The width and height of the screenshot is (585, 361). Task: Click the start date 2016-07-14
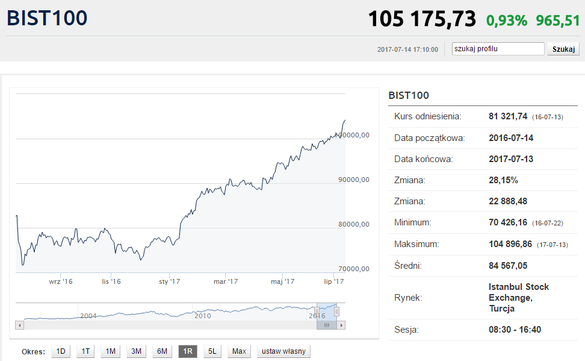coord(511,138)
